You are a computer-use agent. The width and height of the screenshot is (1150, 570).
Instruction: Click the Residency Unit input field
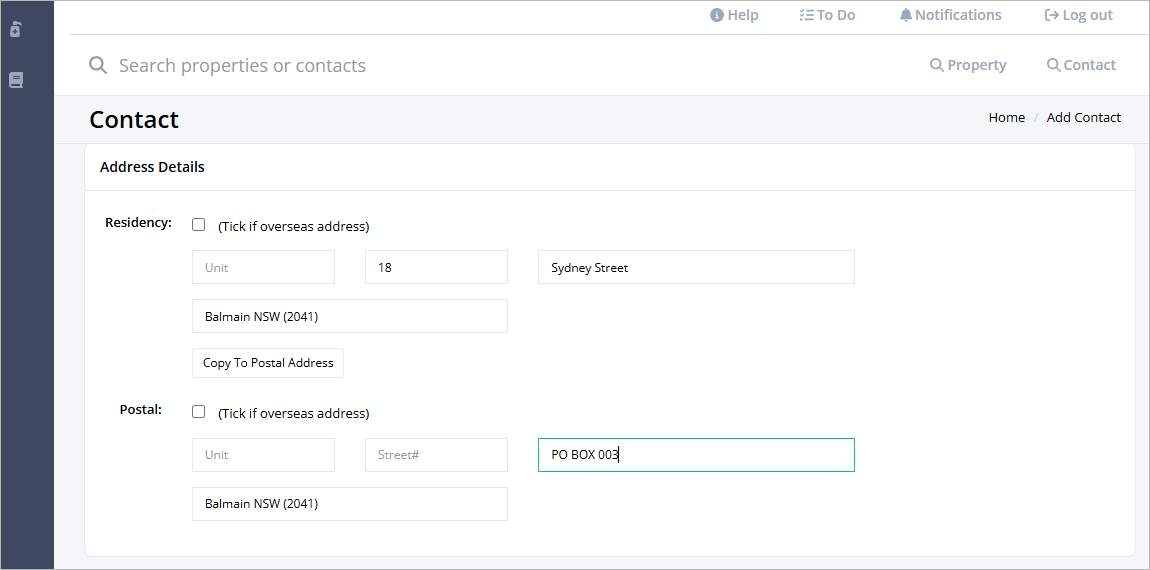click(263, 267)
